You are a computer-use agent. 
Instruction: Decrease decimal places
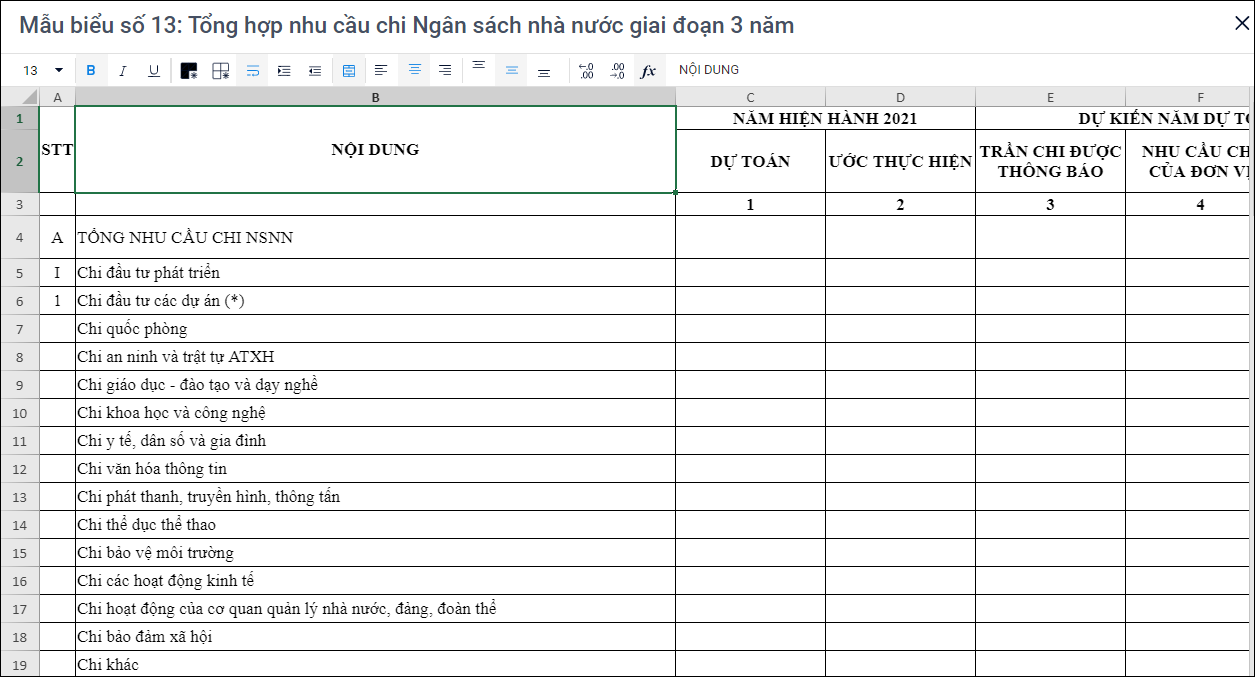[586, 70]
